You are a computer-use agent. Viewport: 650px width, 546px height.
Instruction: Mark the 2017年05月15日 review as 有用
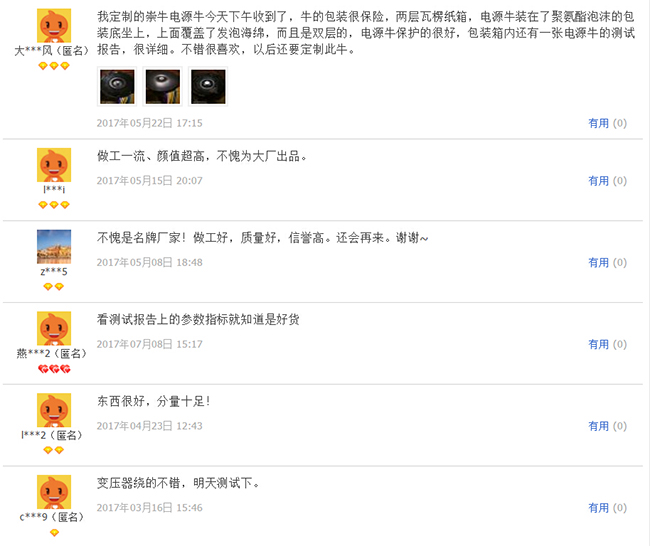pyautogui.click(x=599, y=181)
